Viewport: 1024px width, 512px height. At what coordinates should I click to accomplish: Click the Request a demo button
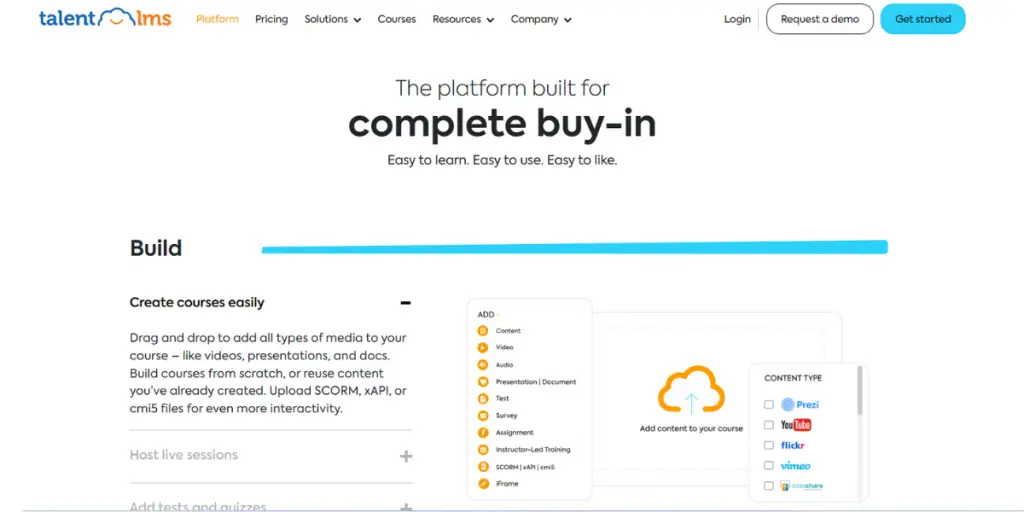coord(819,19)
